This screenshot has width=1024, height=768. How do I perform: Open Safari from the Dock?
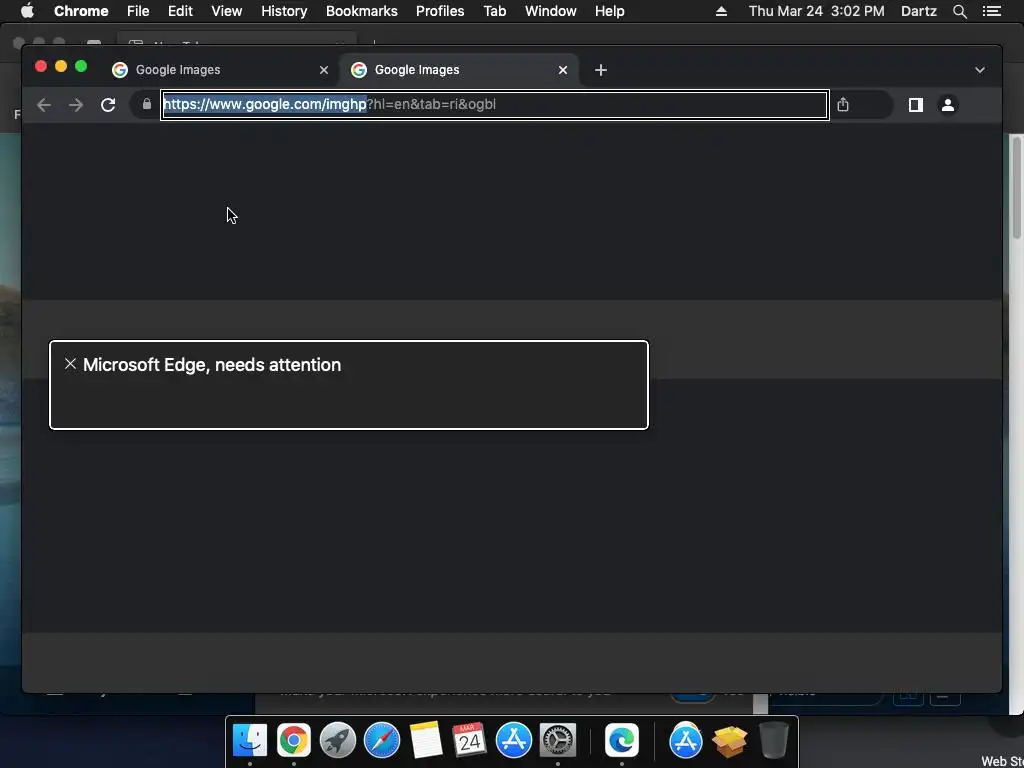tap(382, 740)
